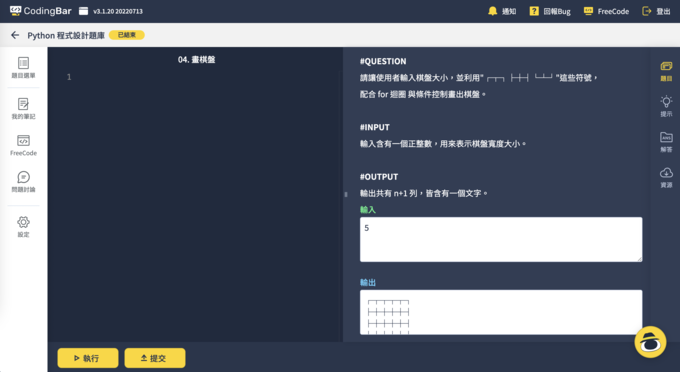680x372 pixels.
Task: Show the question tab (題目) on right rail
Action: (666, 72)
